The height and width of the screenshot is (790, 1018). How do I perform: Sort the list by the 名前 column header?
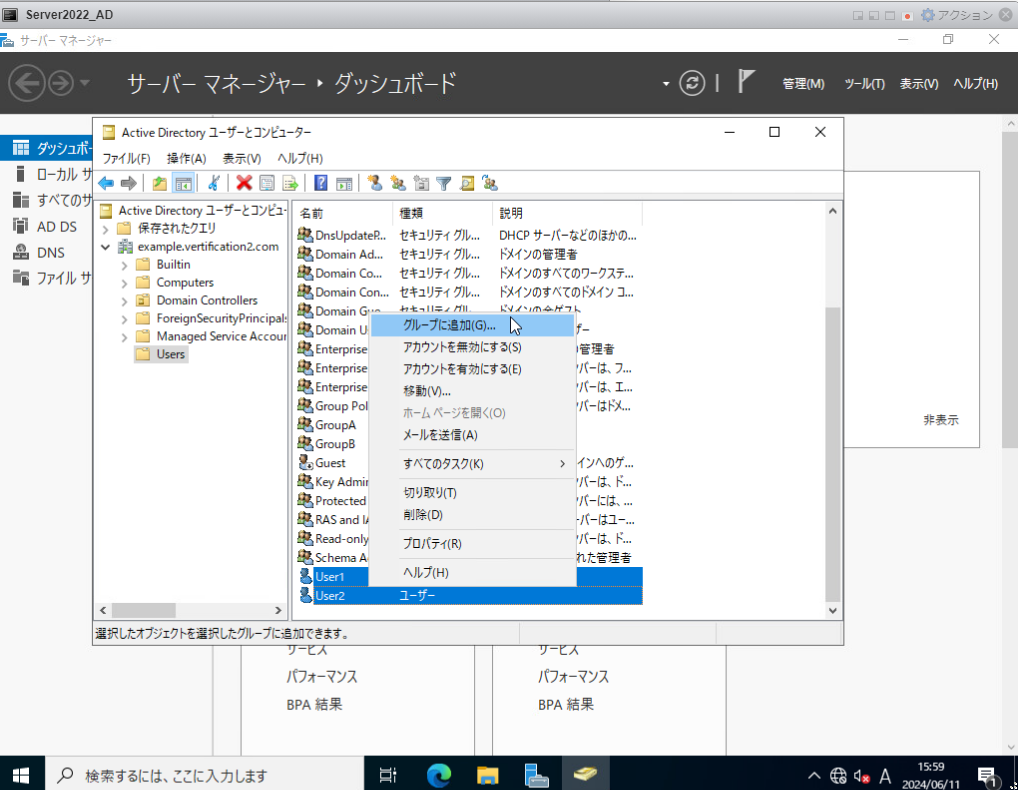[343, 213]
